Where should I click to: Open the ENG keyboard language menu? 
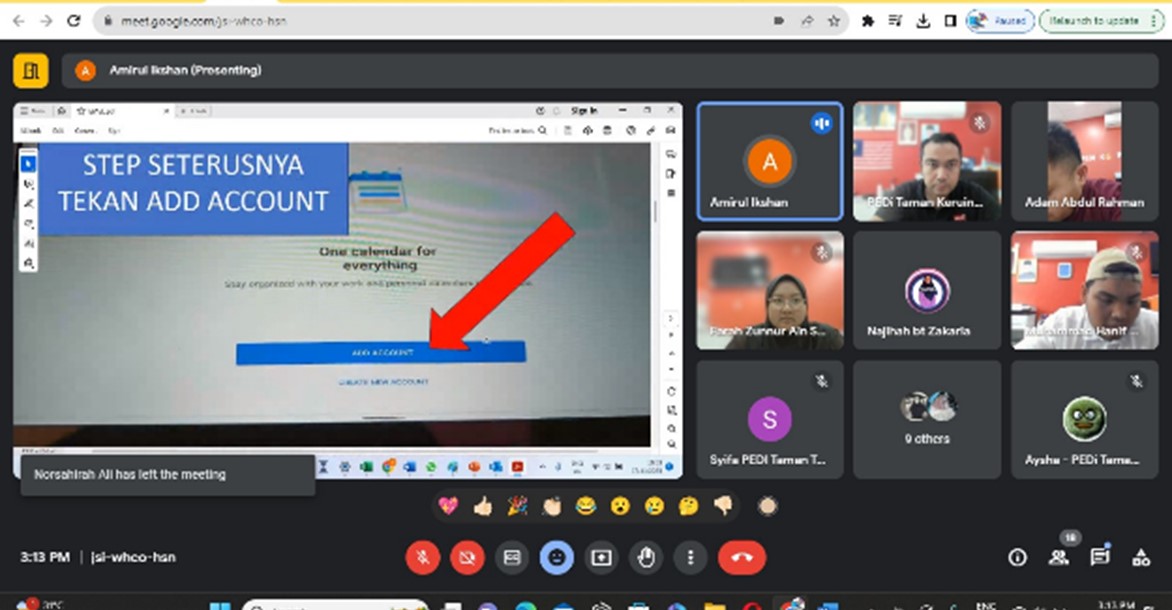click(x=986, y=604)
